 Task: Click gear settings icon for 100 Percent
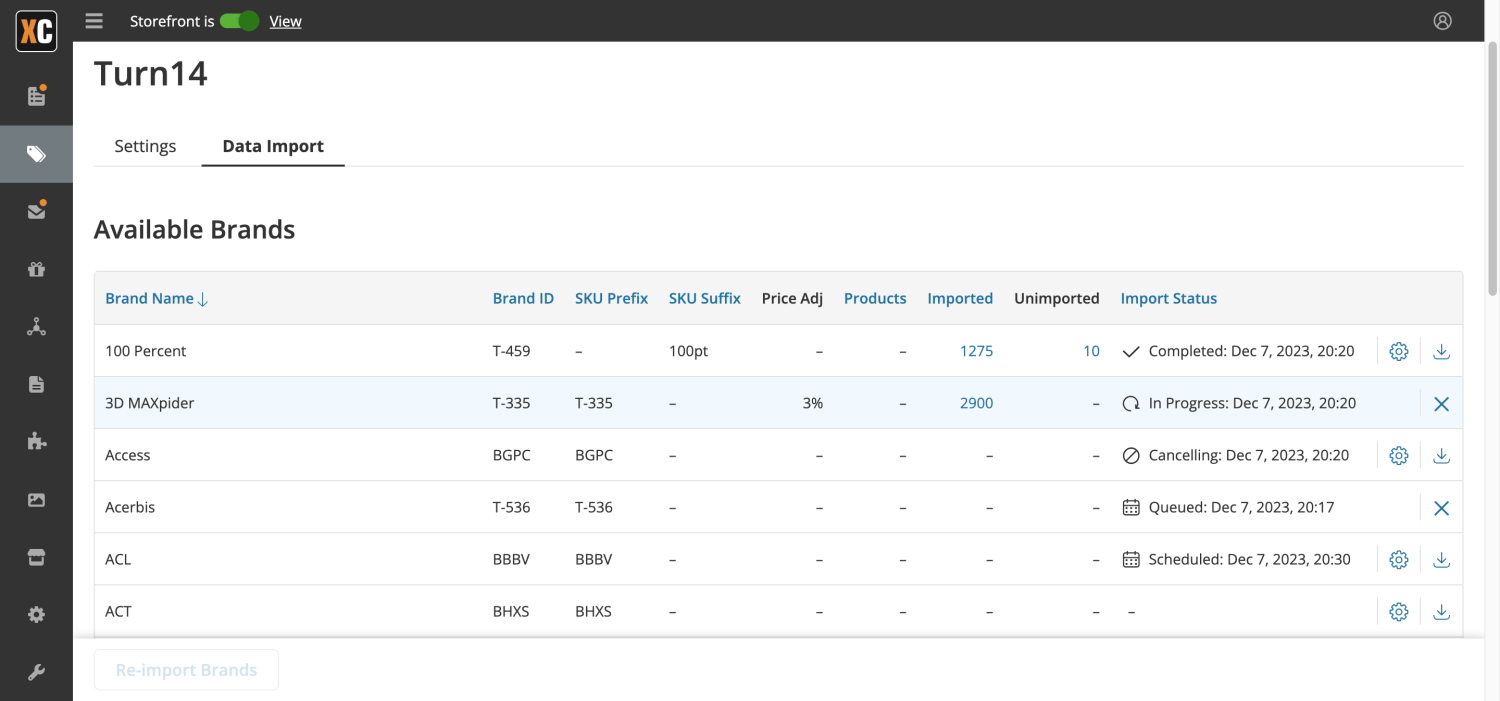1398,351
